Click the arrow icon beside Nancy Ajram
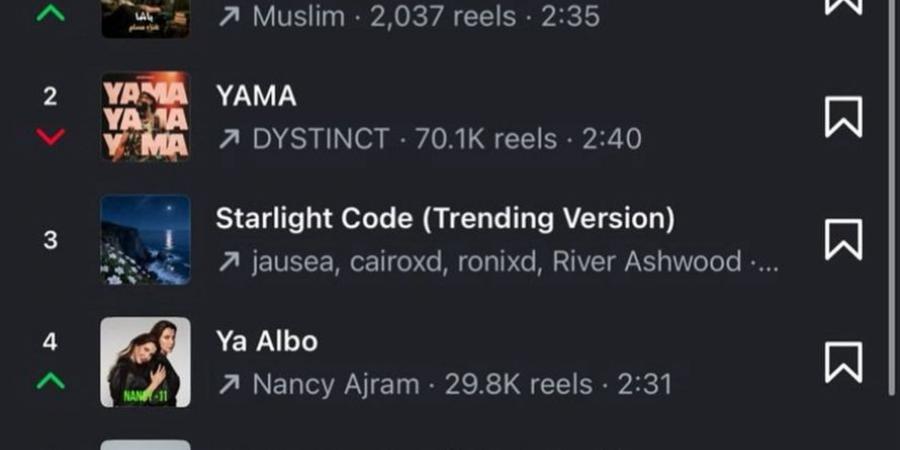Screen dimensions: 900x450 point(230,384)
